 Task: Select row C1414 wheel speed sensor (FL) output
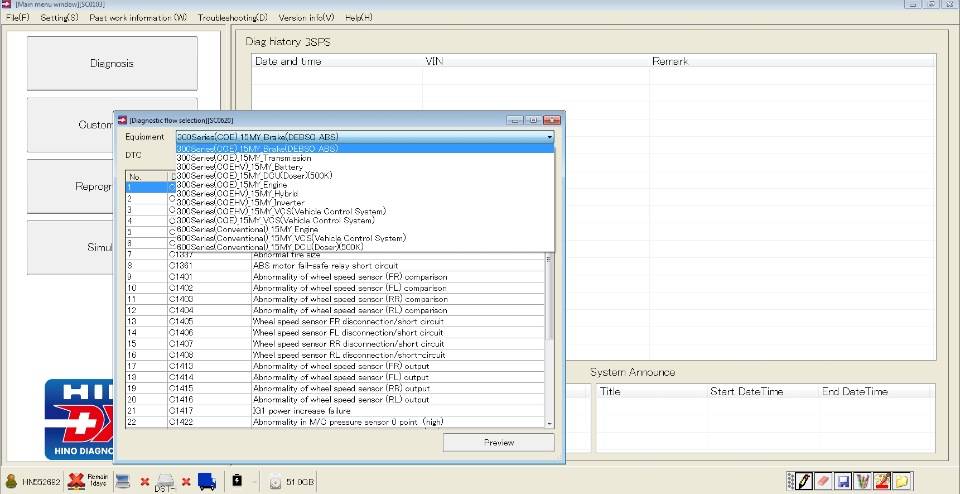click(x=335, y=377)
